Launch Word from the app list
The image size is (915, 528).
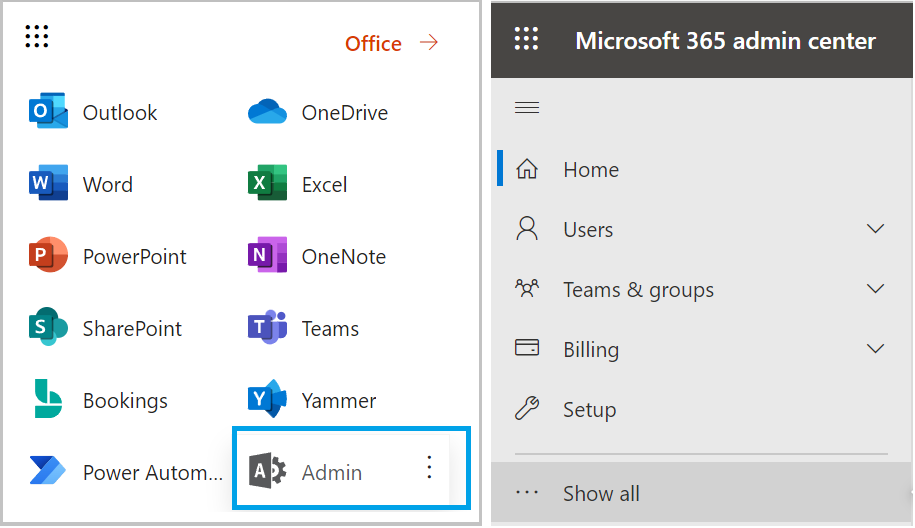[48, 184]
